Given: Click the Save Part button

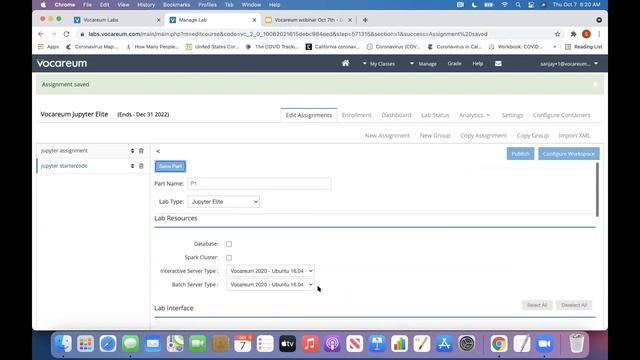Looking at the screenshot, I should [170, 166].
